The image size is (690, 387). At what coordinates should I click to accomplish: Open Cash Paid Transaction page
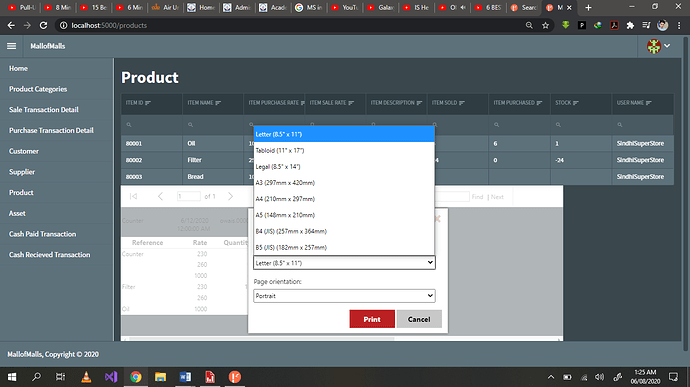[x=43, y=234]
